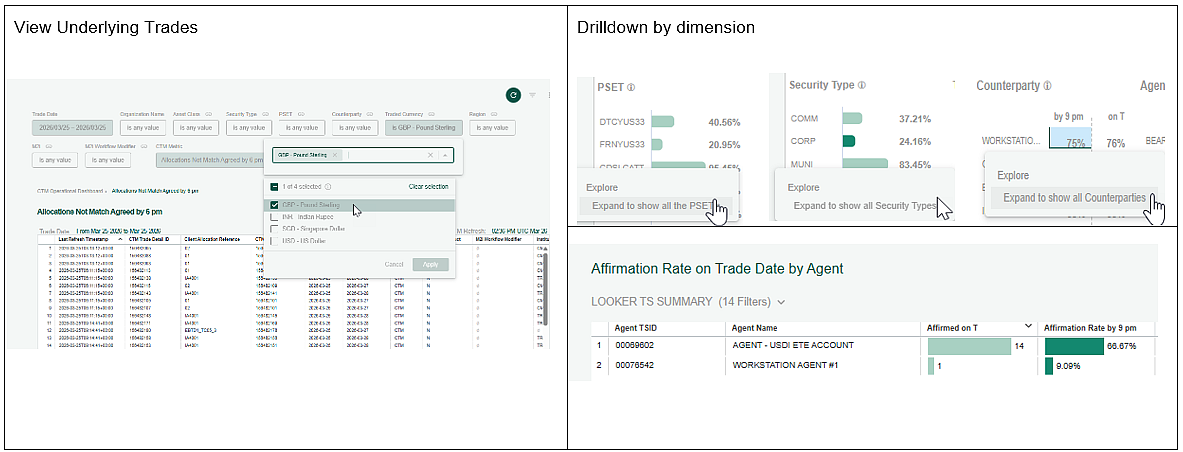Remove the GBP - Pound Sterling chip
Screen dimensions: 1183x452
pos(336,155)
